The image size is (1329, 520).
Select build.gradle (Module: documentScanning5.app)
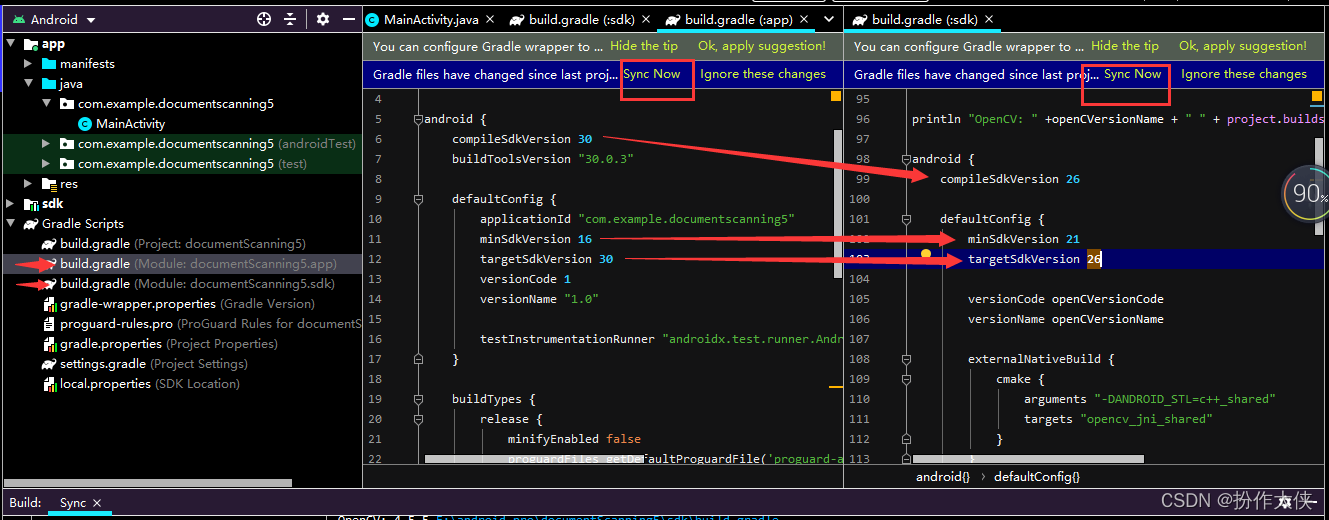tap(198, 264)
